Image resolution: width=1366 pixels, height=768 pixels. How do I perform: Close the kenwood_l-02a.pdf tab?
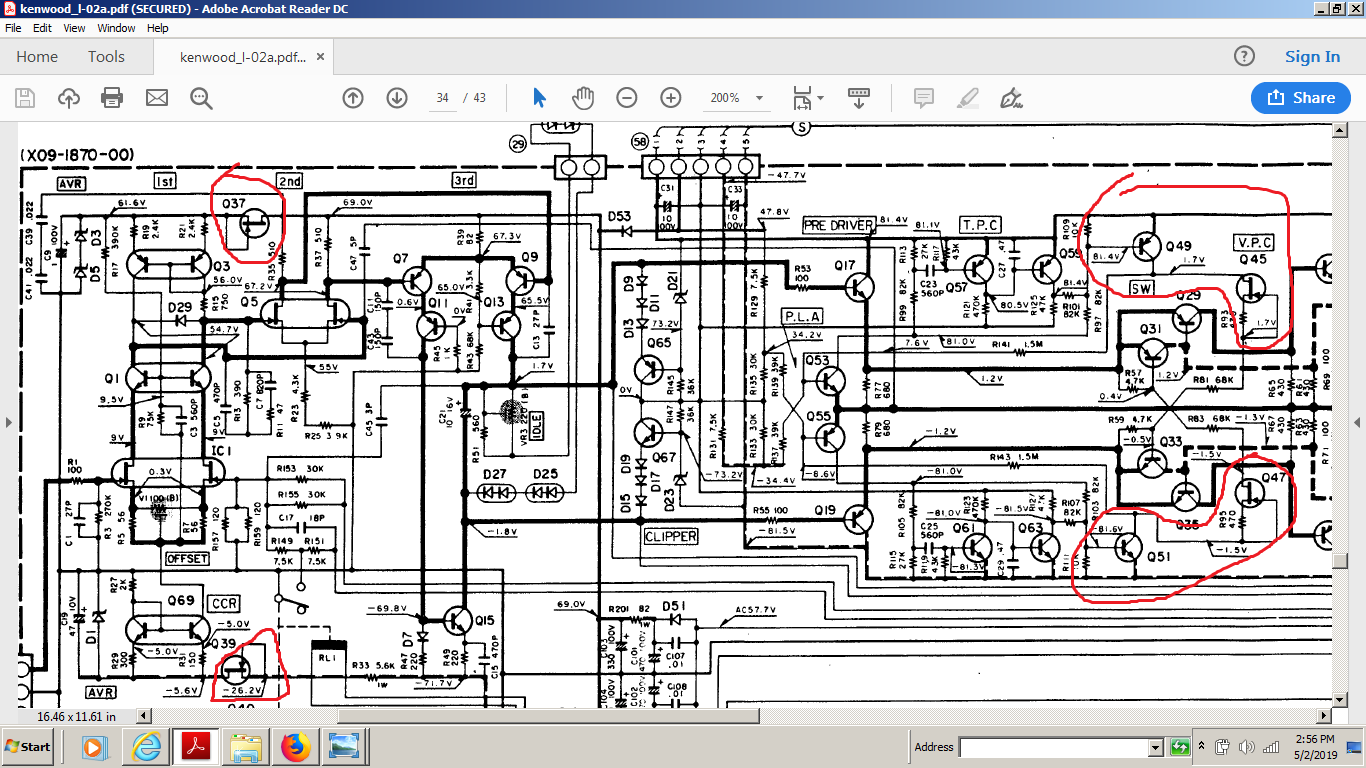pos(321,57)
